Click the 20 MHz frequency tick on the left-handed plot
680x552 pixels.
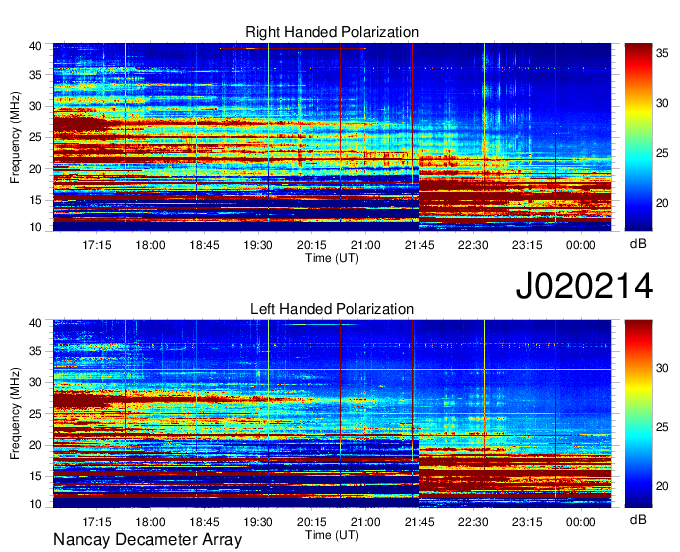pos(36,445)
